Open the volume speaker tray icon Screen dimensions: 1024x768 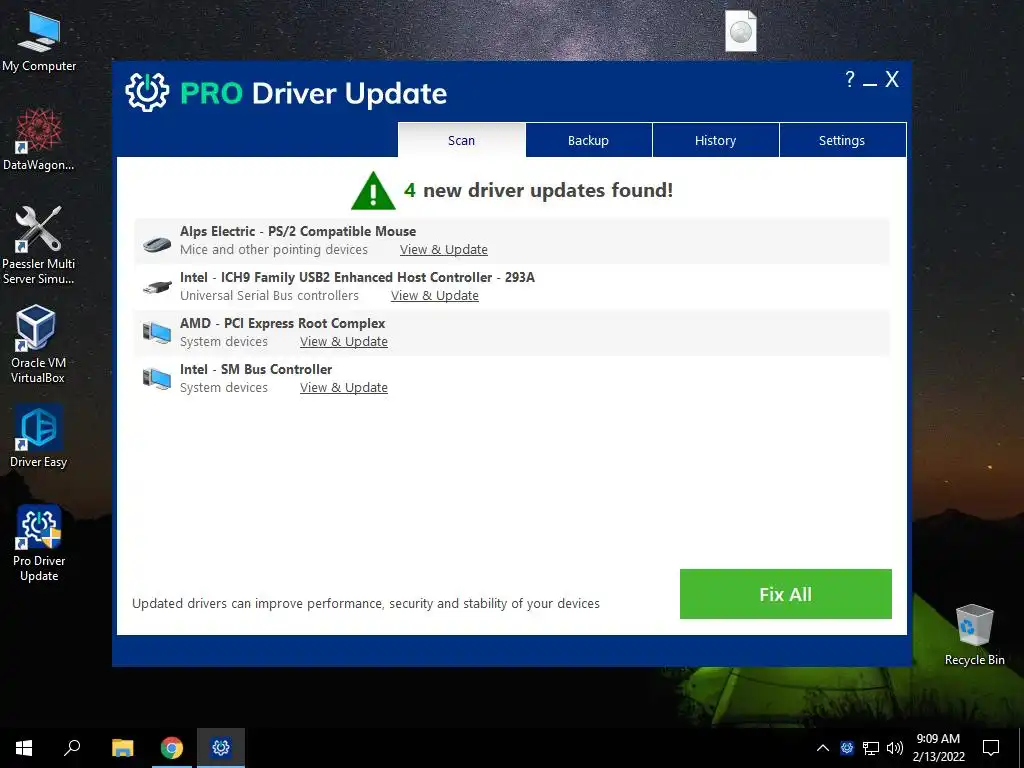click(895, 748)
